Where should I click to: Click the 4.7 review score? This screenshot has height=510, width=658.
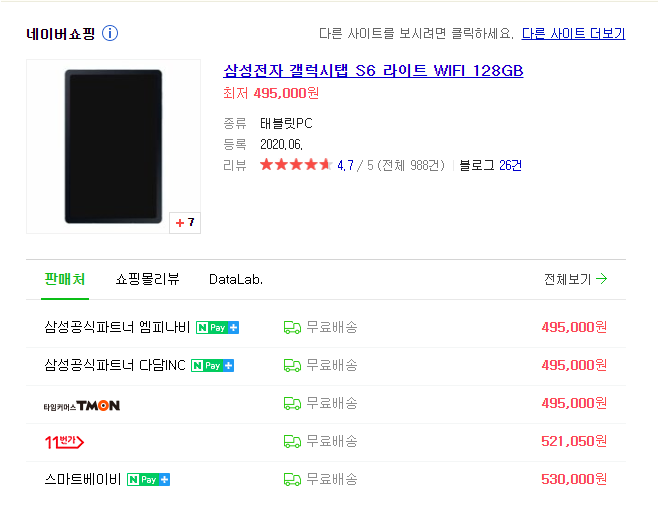pos(345,165)
